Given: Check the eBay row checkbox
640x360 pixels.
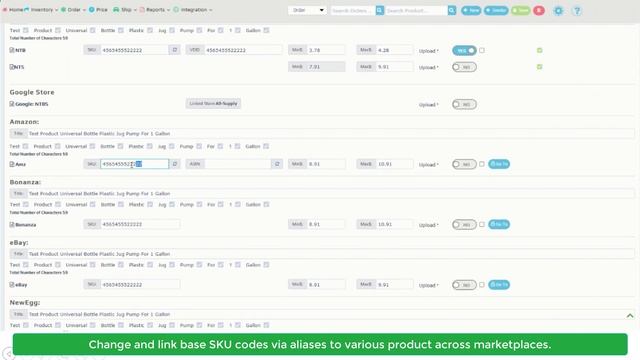Looking at the screenshot, I should [x=12, y=284].
